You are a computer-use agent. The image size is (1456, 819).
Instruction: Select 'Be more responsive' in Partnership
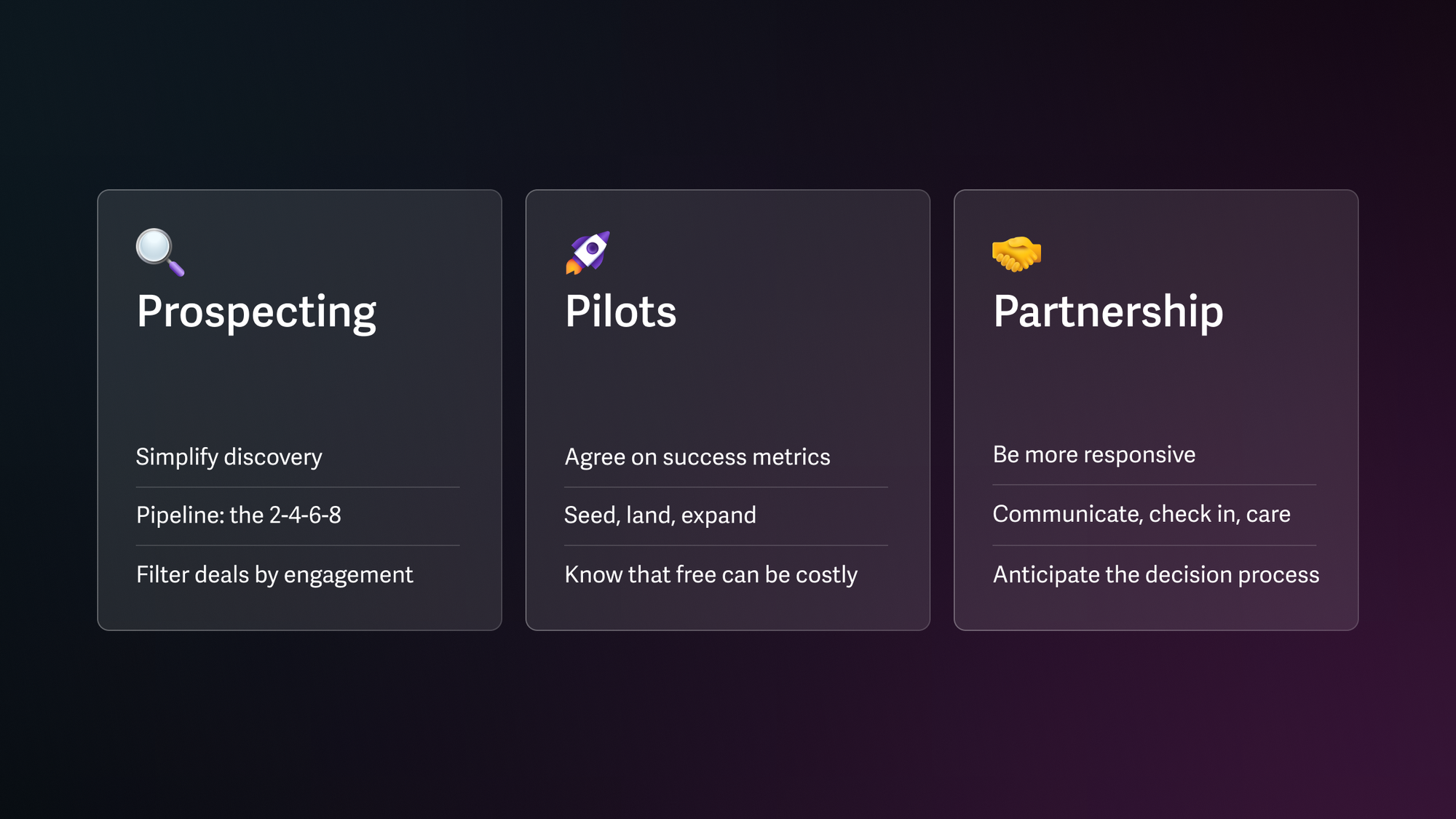tap(1093, 454)
